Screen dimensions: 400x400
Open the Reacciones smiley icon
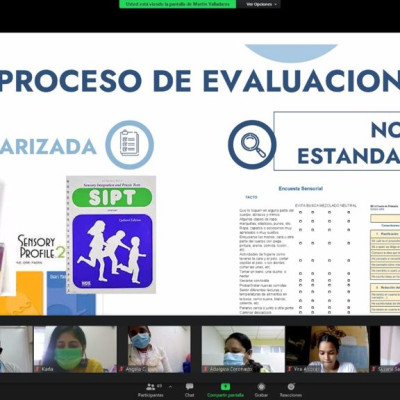tap(291, 387)
